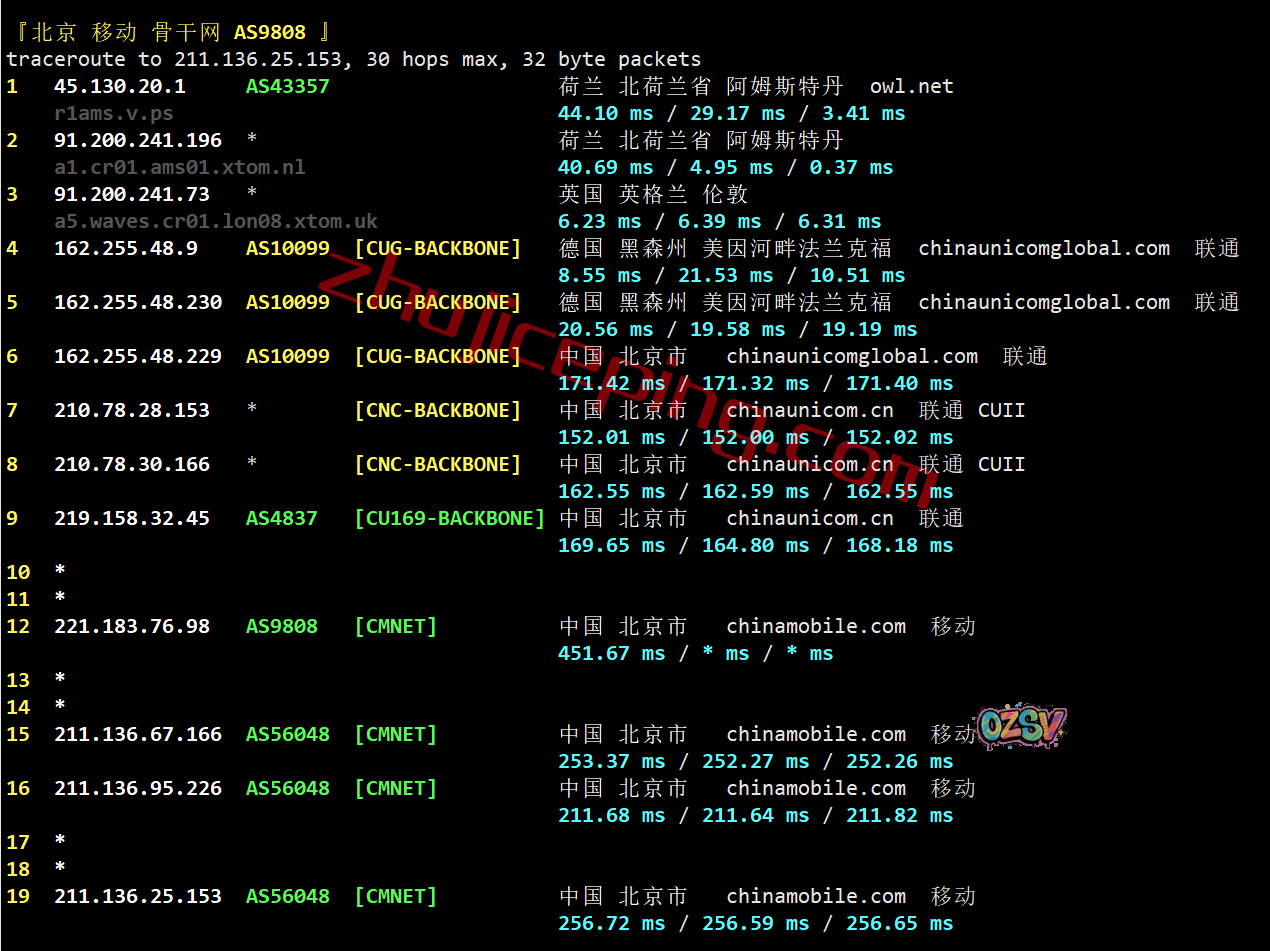The image size is (1270, 951).
Task: Select the AS43357 number
Action: (x=287, y=87)
